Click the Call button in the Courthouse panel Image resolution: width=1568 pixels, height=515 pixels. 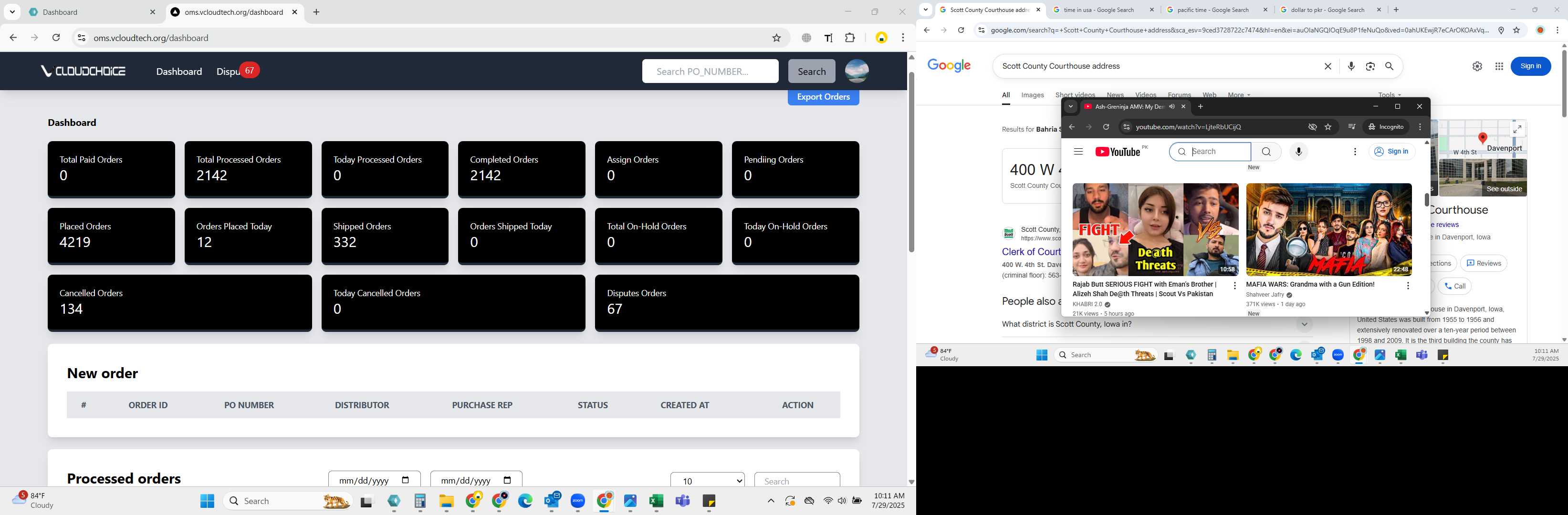pyautogui.click(x=1454, y=287)
